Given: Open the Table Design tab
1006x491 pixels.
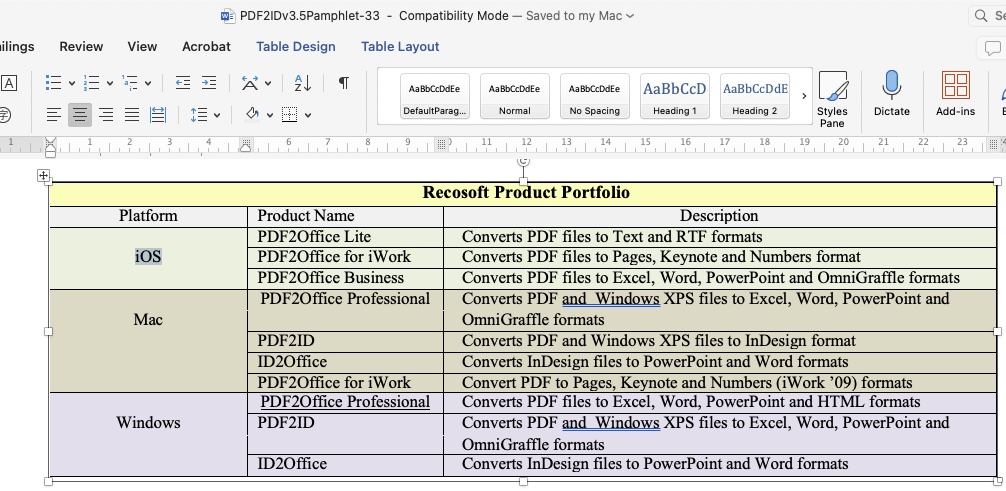Looking at the screenshot, I should tap(296, 46).
